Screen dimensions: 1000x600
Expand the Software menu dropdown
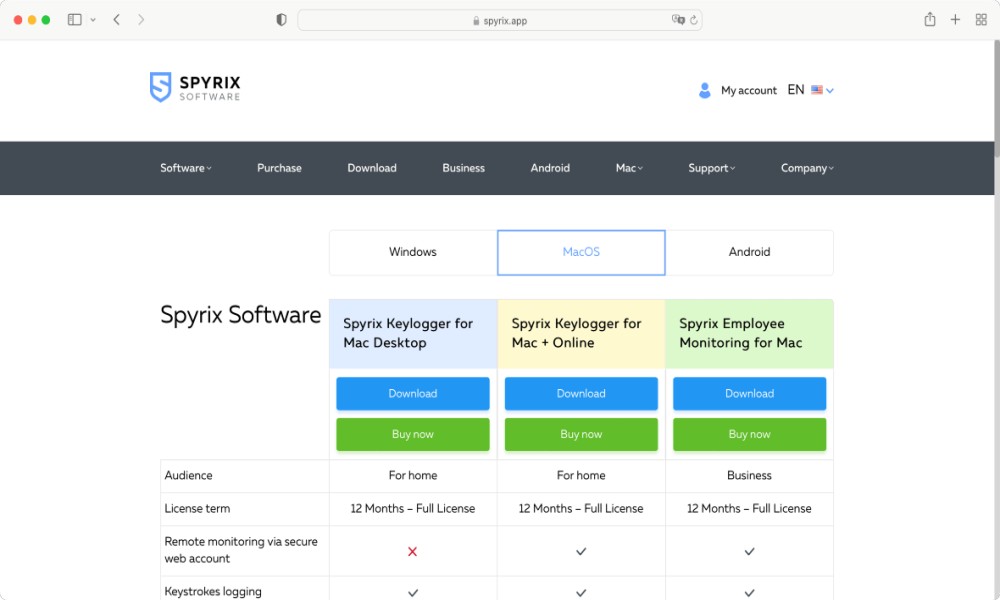(186, 168)
